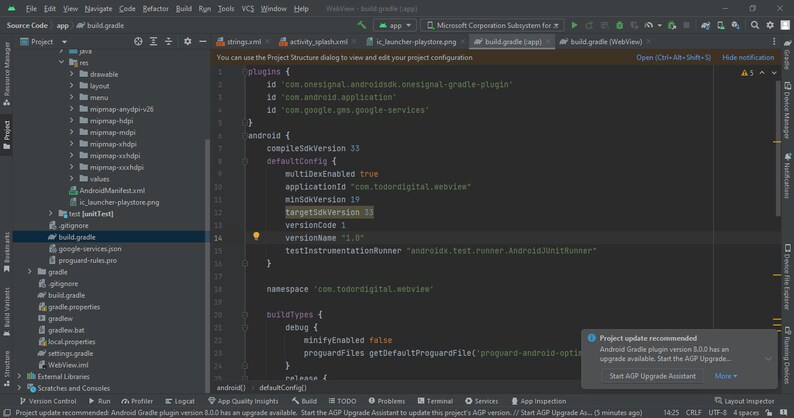Click the Profile app icon

coord(649,25)
